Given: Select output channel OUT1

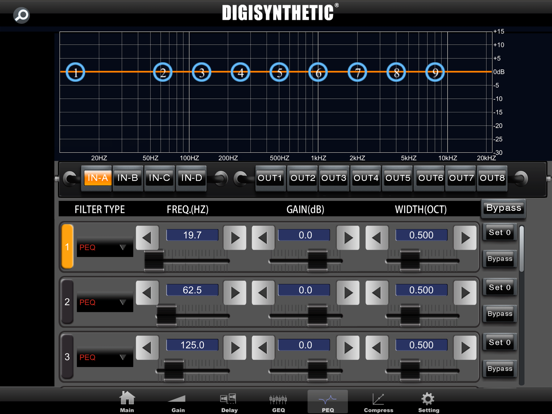Looking at the screenshot, I should [270, 178].
